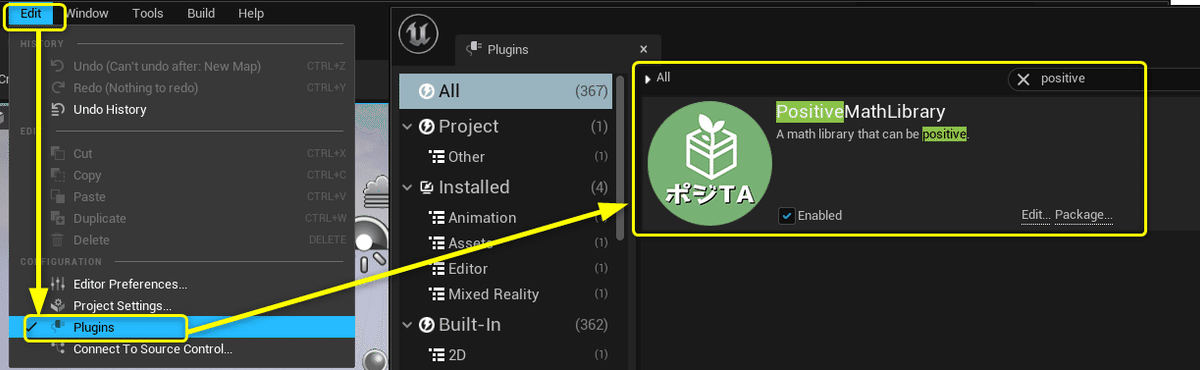The width and height of the screenshot is (1200, 370).
Task: Clear the plugin search with X icon
Action: [1023, 78]
